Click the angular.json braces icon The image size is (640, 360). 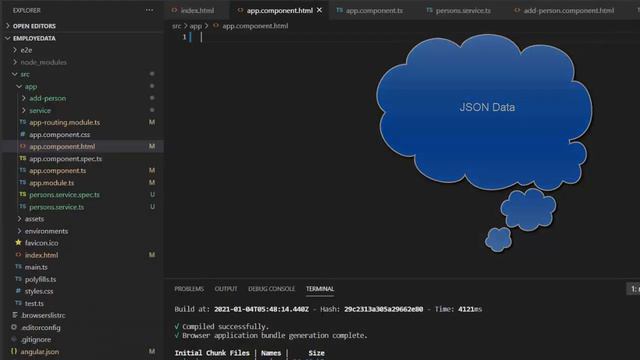coord(14,351)
